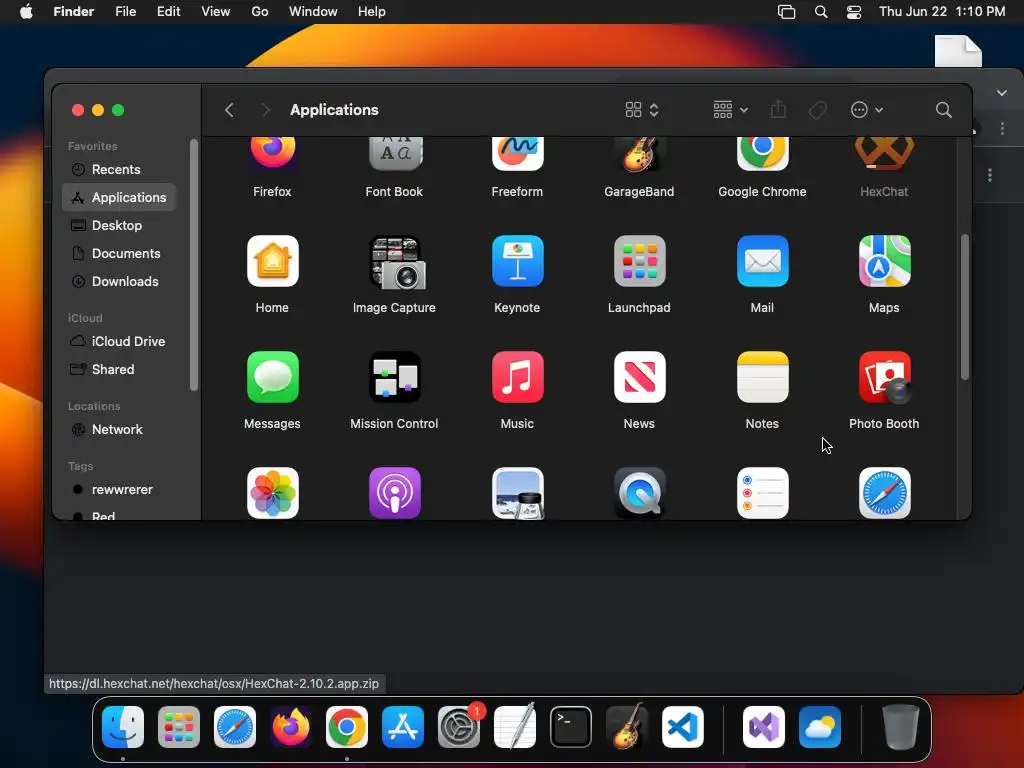1024x768 pixels.
Task: Click the Edit Tags toolbar button
Action: click(817, 110)
